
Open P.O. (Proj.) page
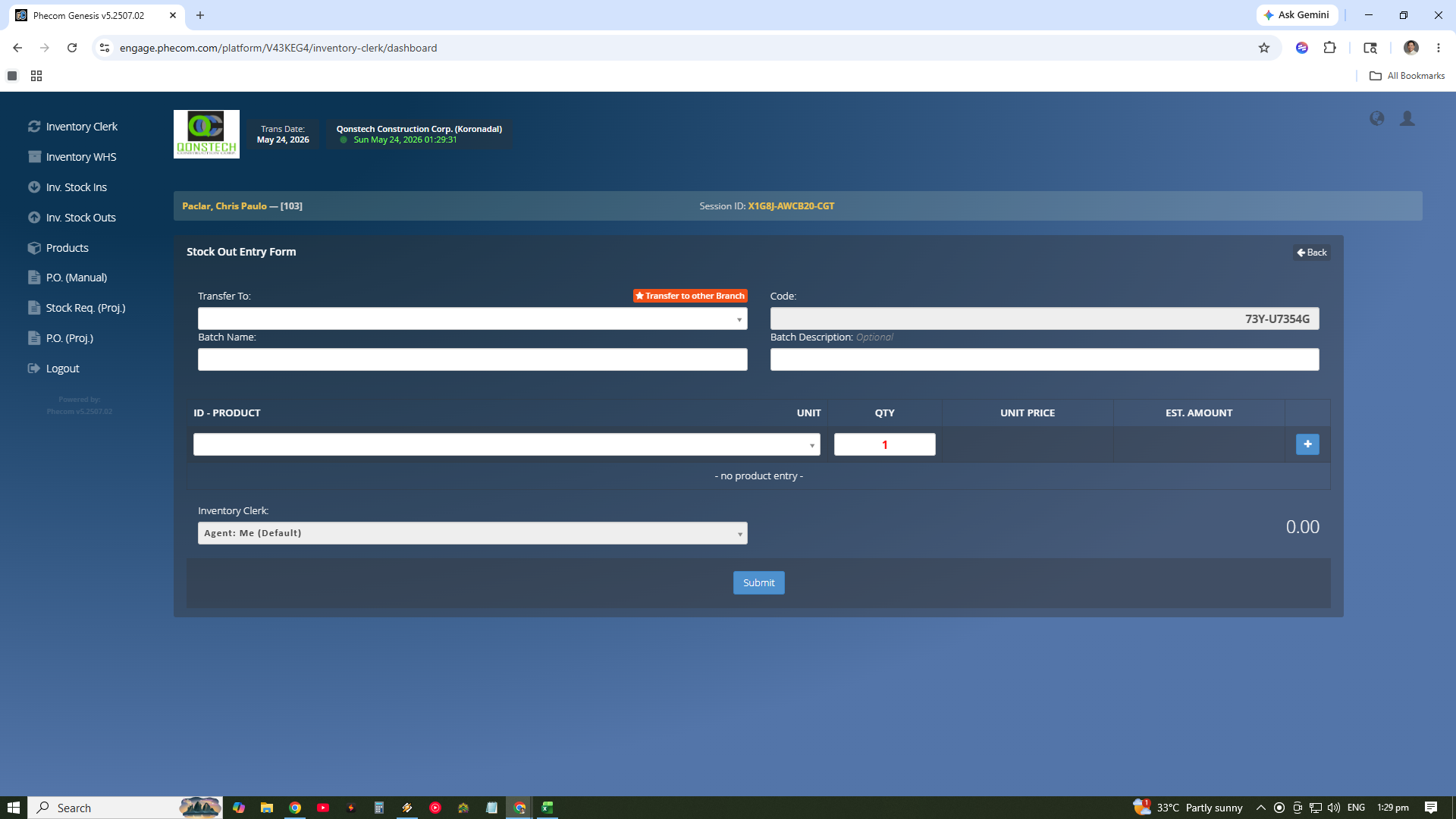61,338
